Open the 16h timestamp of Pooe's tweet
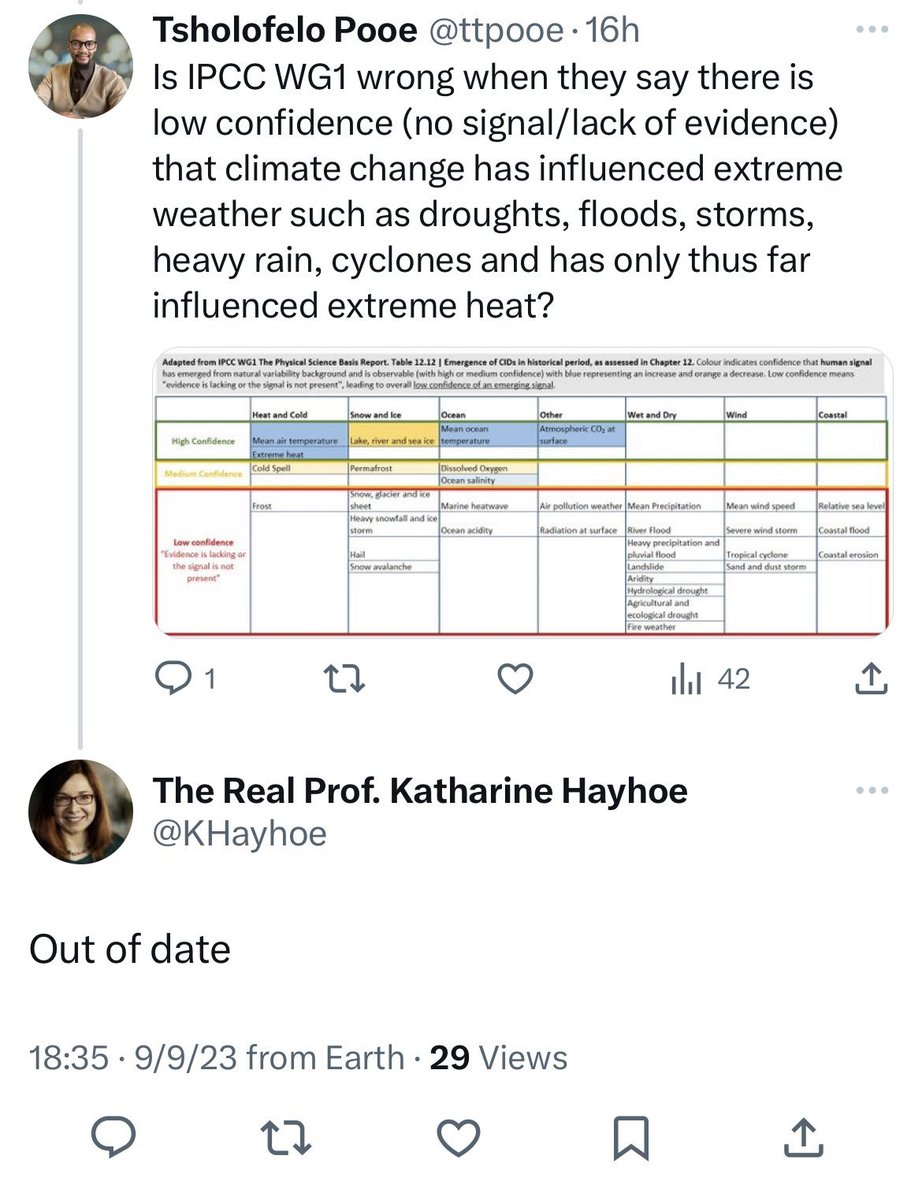This screenshot has width=922, height=1200. (611, 32)
